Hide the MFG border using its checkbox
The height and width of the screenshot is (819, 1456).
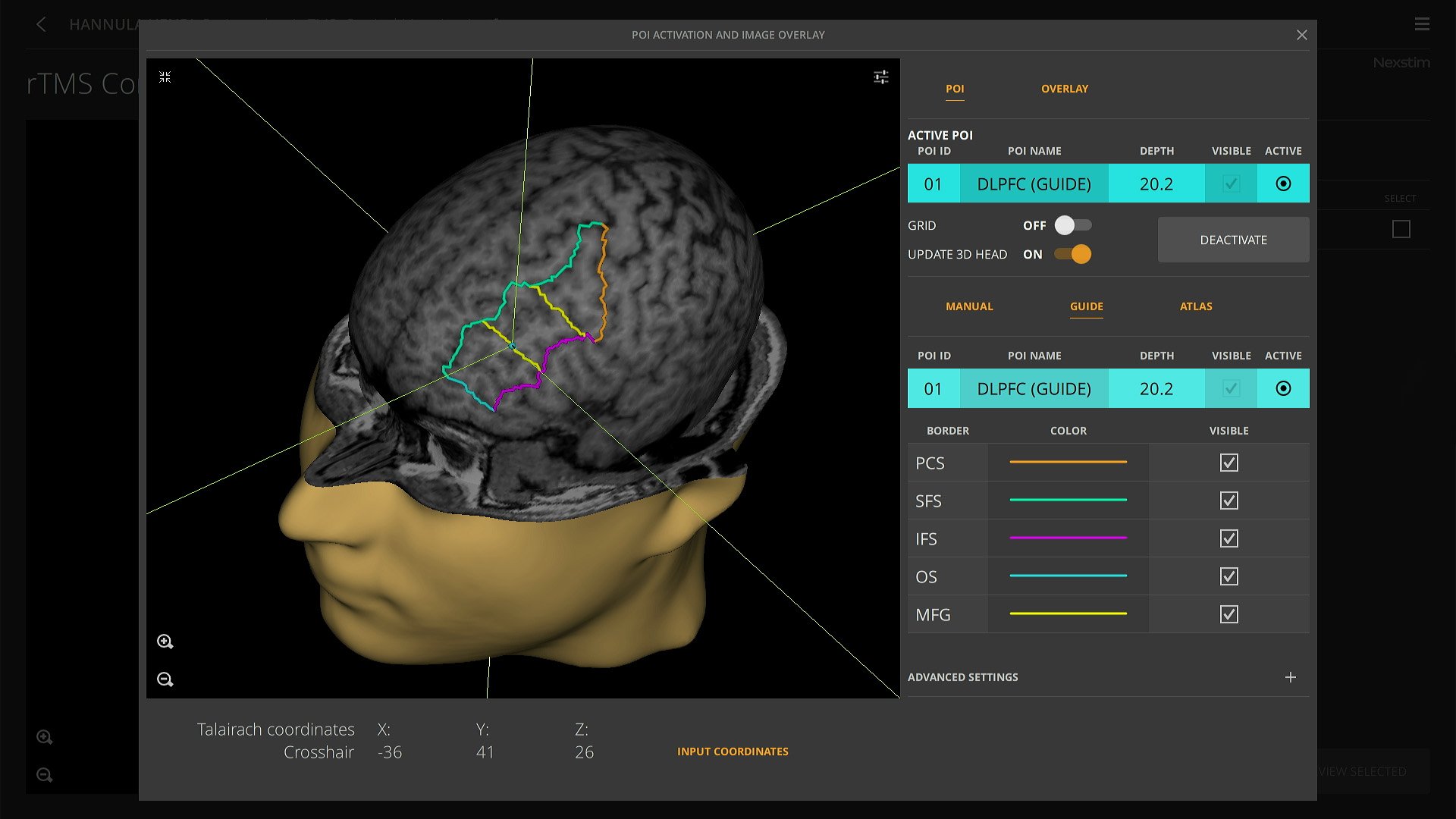(1229, 614)
